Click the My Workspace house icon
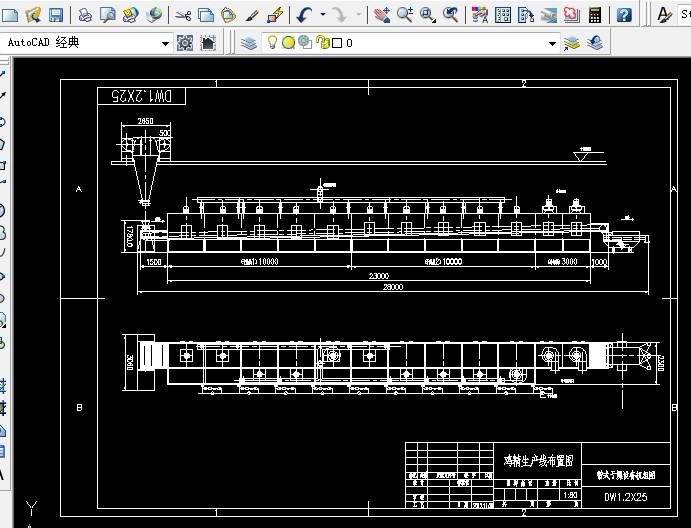This screenshot has height=528, width=691. (x=208, y=43)
